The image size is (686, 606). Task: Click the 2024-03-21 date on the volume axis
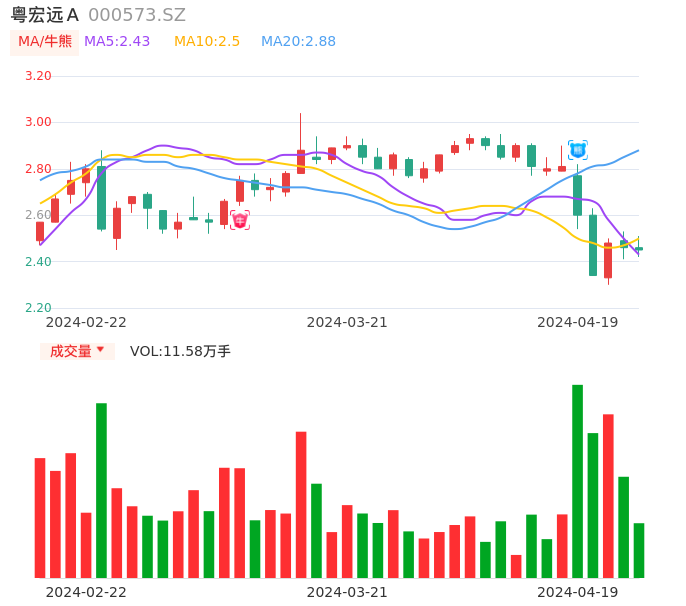point(347,592)
